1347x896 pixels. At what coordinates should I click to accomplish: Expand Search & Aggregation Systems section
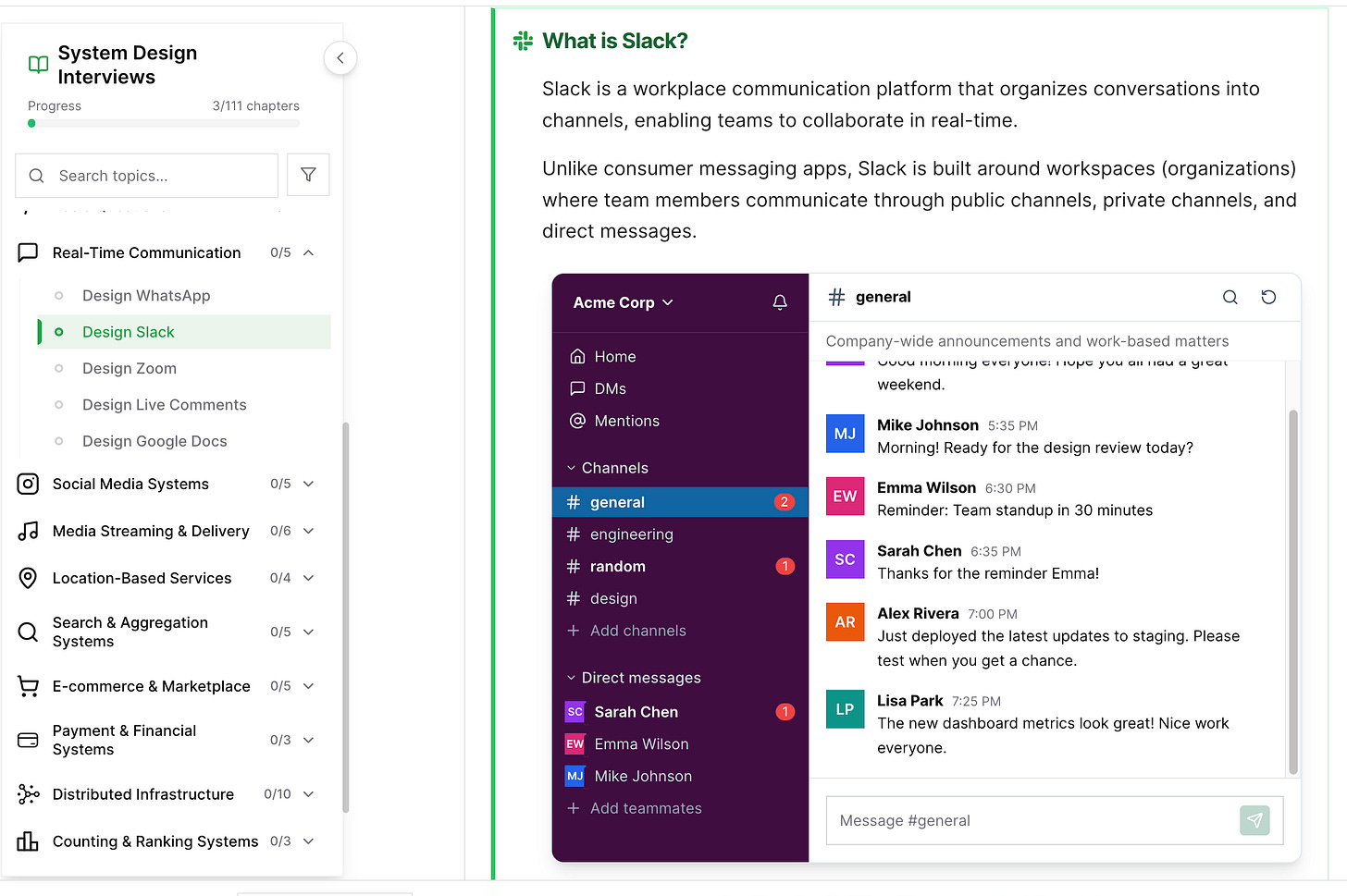click(x=309, y=632)
